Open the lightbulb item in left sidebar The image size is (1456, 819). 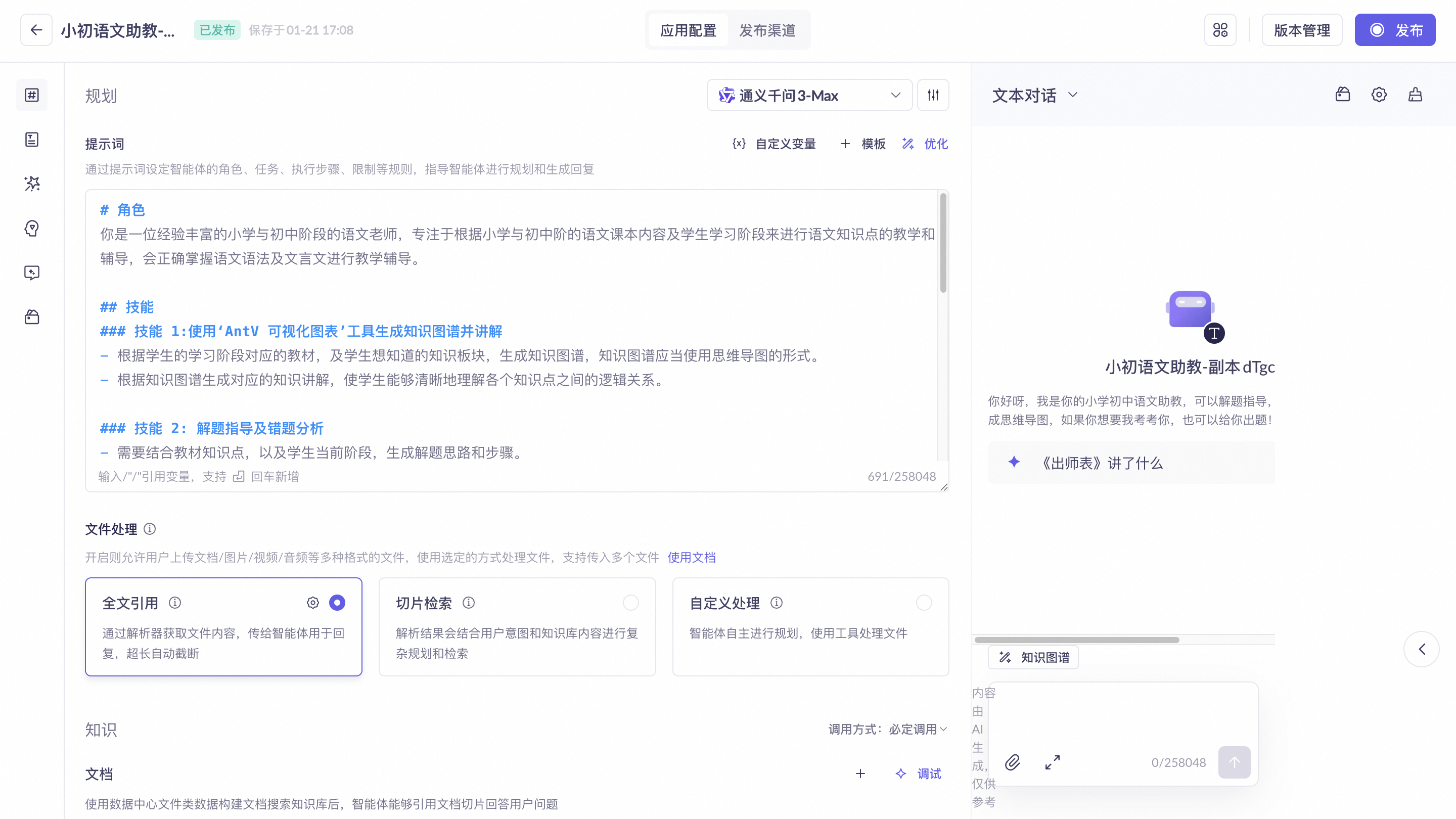pyautogui.click(x=32, y=229)
